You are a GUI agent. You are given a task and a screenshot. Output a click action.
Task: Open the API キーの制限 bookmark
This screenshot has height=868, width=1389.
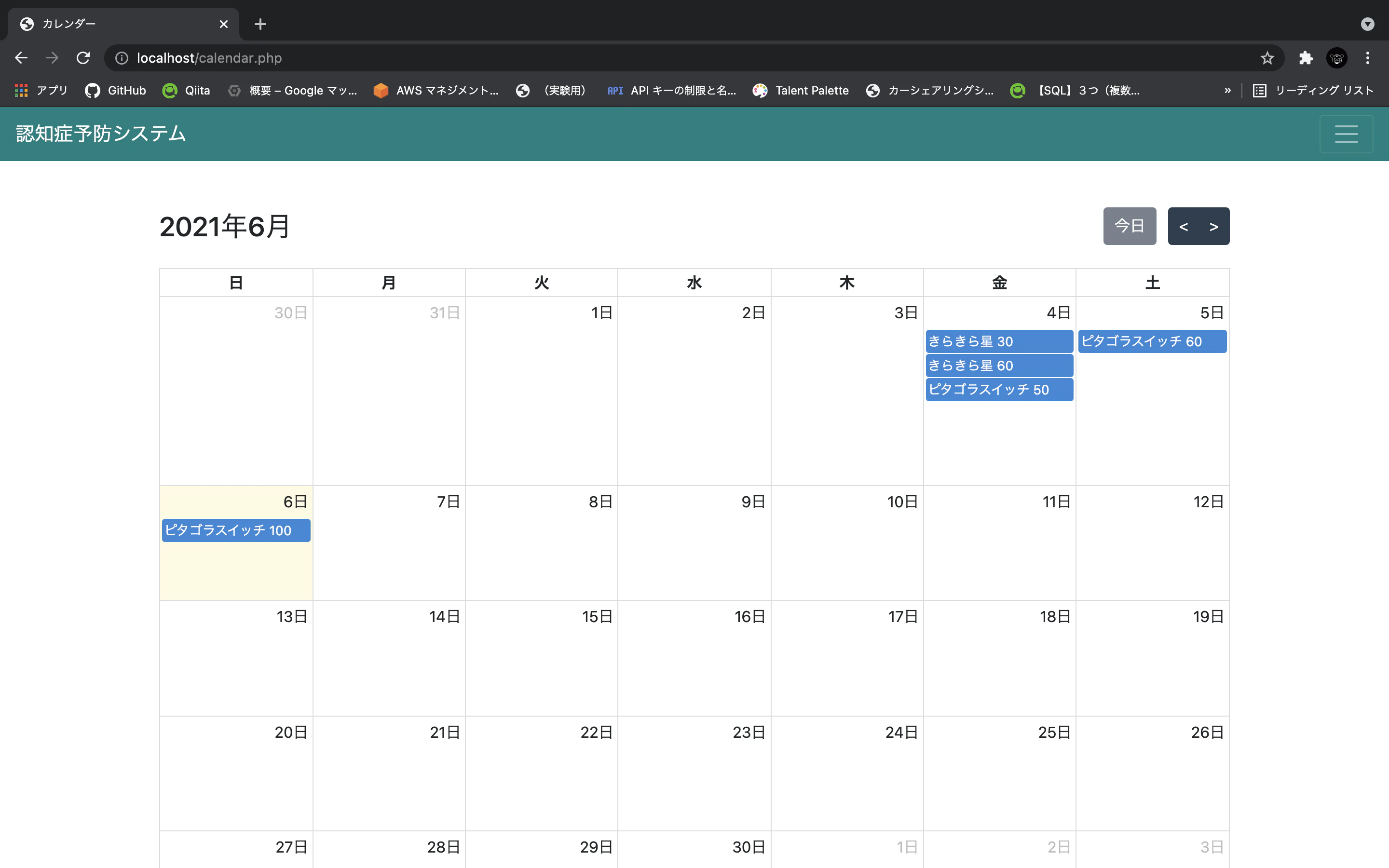671,90
